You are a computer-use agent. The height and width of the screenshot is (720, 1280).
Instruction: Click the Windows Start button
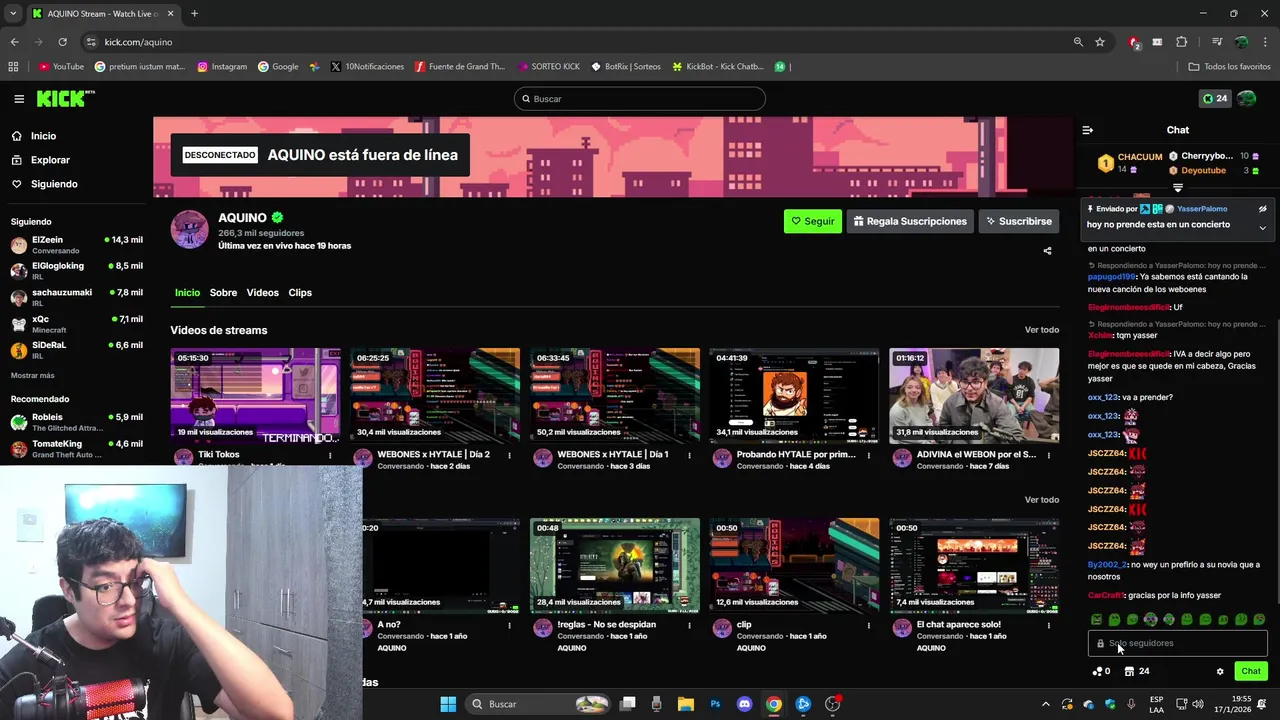[x=448, y=704]
